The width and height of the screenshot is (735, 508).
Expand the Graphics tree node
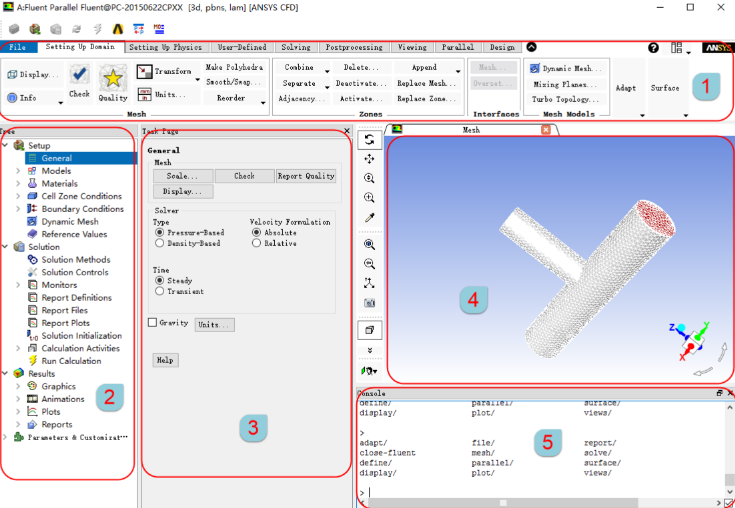(x=18, y=387)
